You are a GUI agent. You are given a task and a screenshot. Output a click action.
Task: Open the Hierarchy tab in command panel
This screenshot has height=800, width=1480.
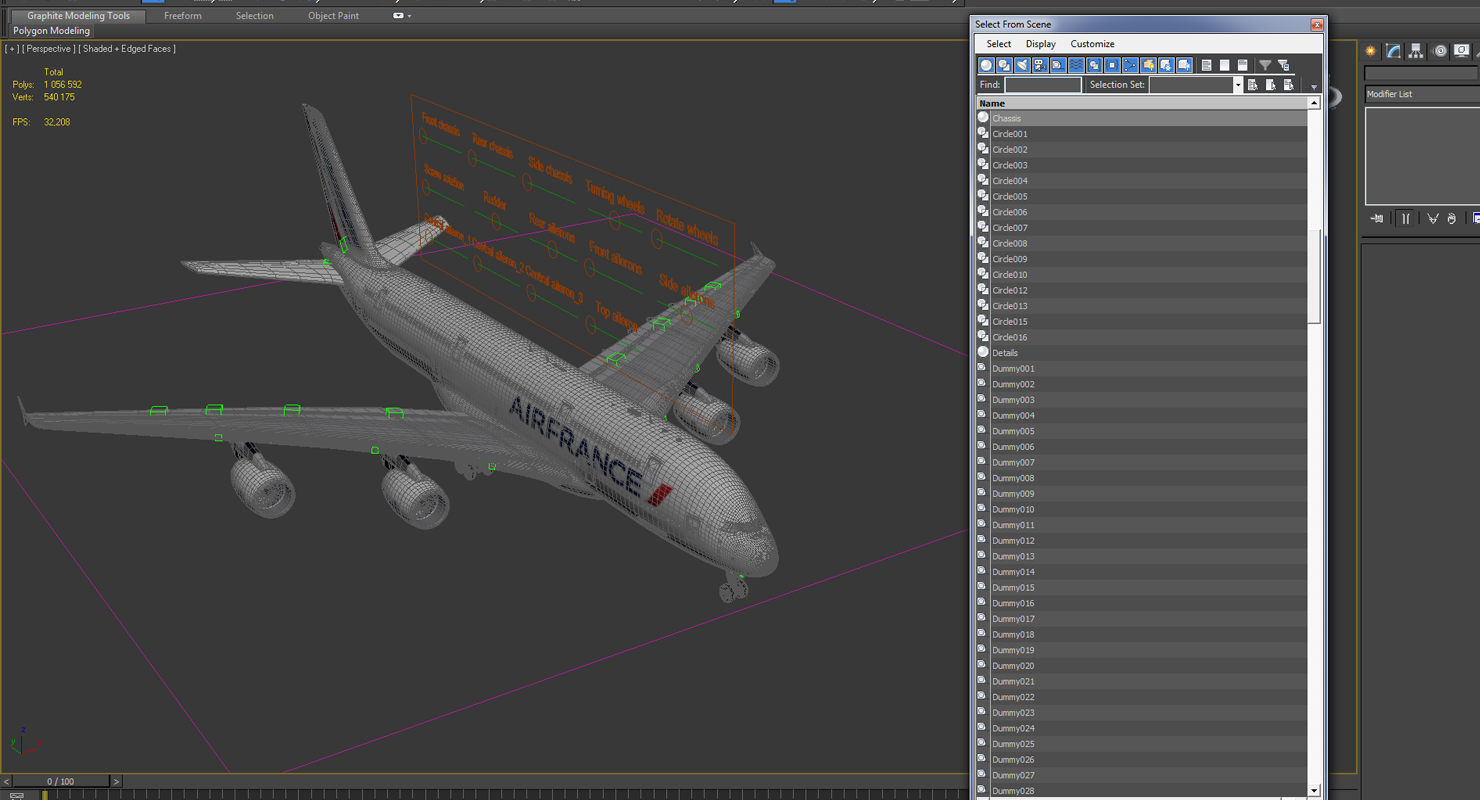pos(1416,51)
